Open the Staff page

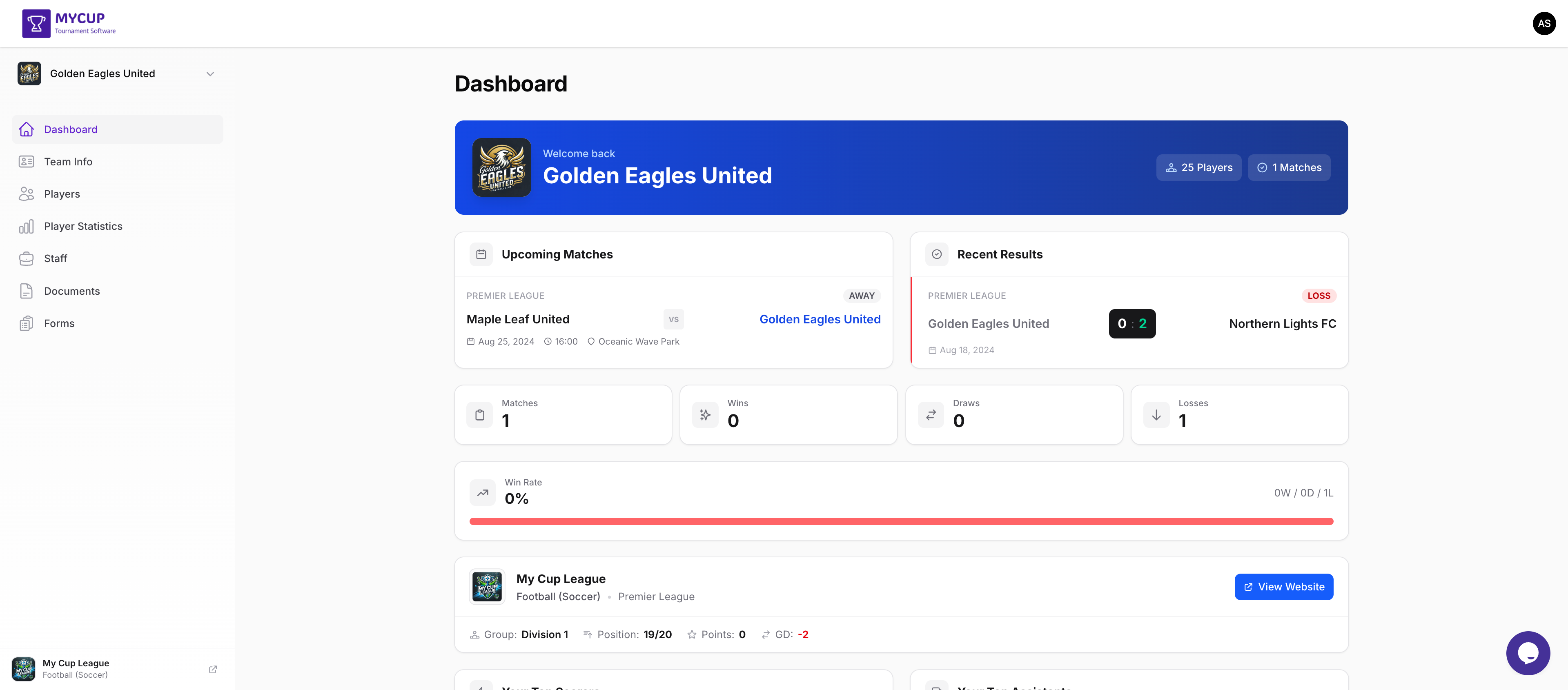click(x=56, y=258)
